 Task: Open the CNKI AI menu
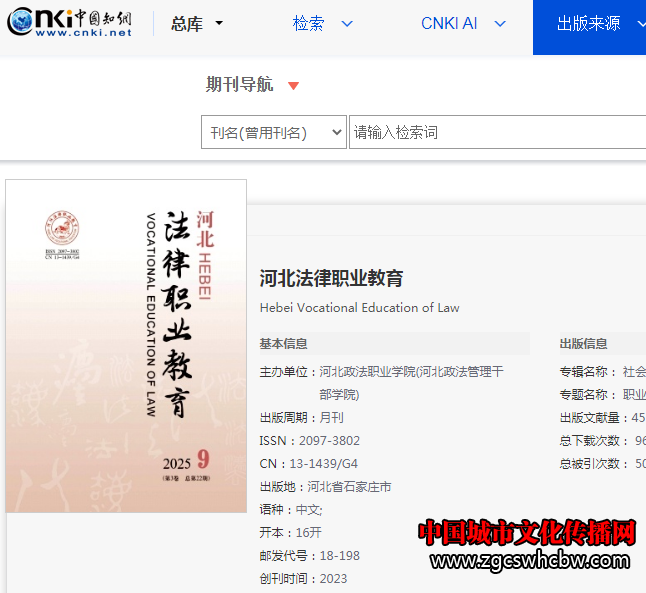pyautogui.click(x=462, y=24)
